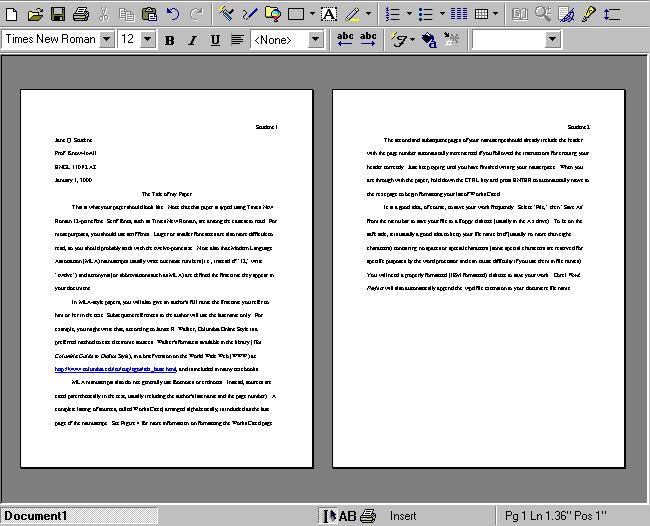Toggle Underline formatting
Screen dimensions: 650x526
pyautogui.click(x=215, y=40)
